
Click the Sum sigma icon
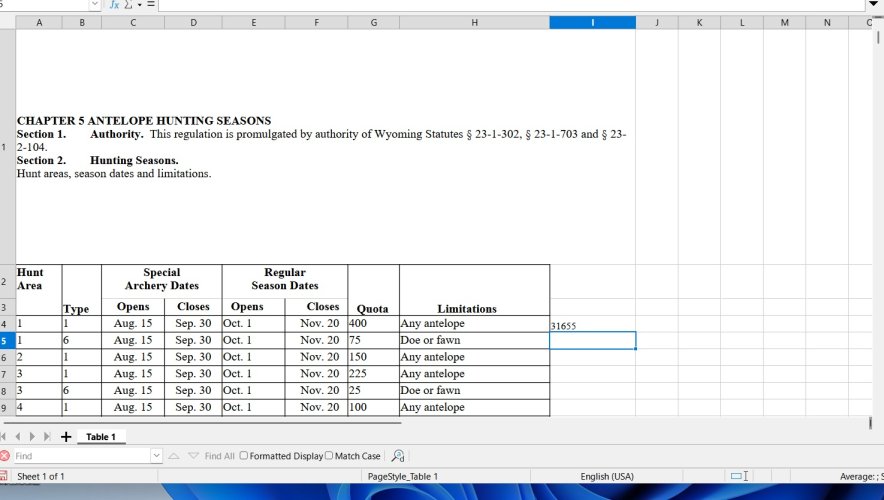coord(128,5)
